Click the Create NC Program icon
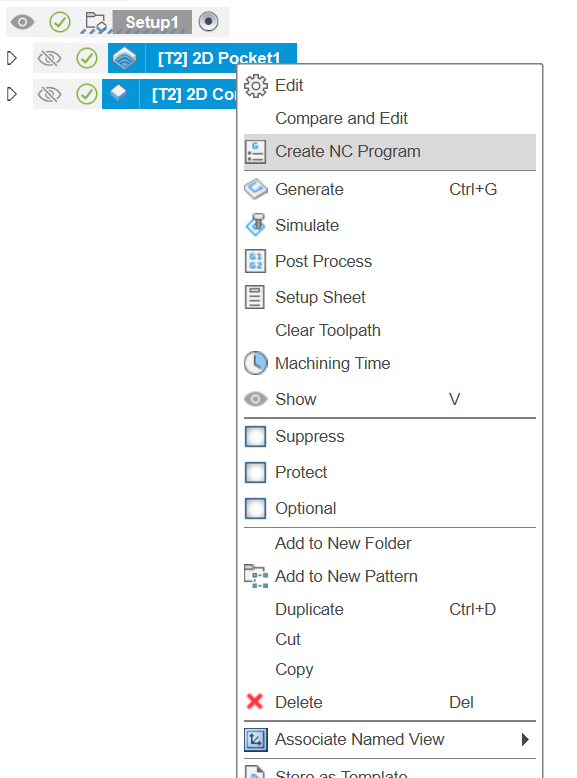This screenshot has height=778, width=577. (x=256, y=152)
